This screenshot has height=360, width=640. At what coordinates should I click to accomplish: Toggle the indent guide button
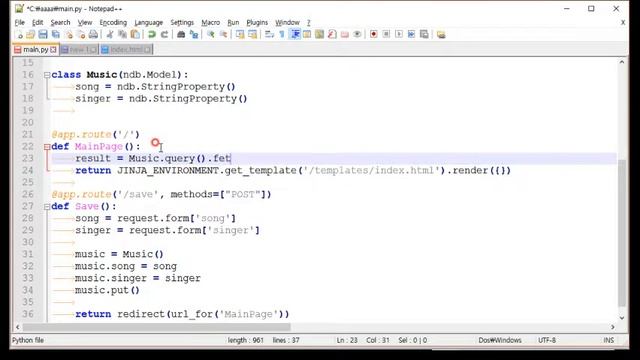click(x=295, y=35)
